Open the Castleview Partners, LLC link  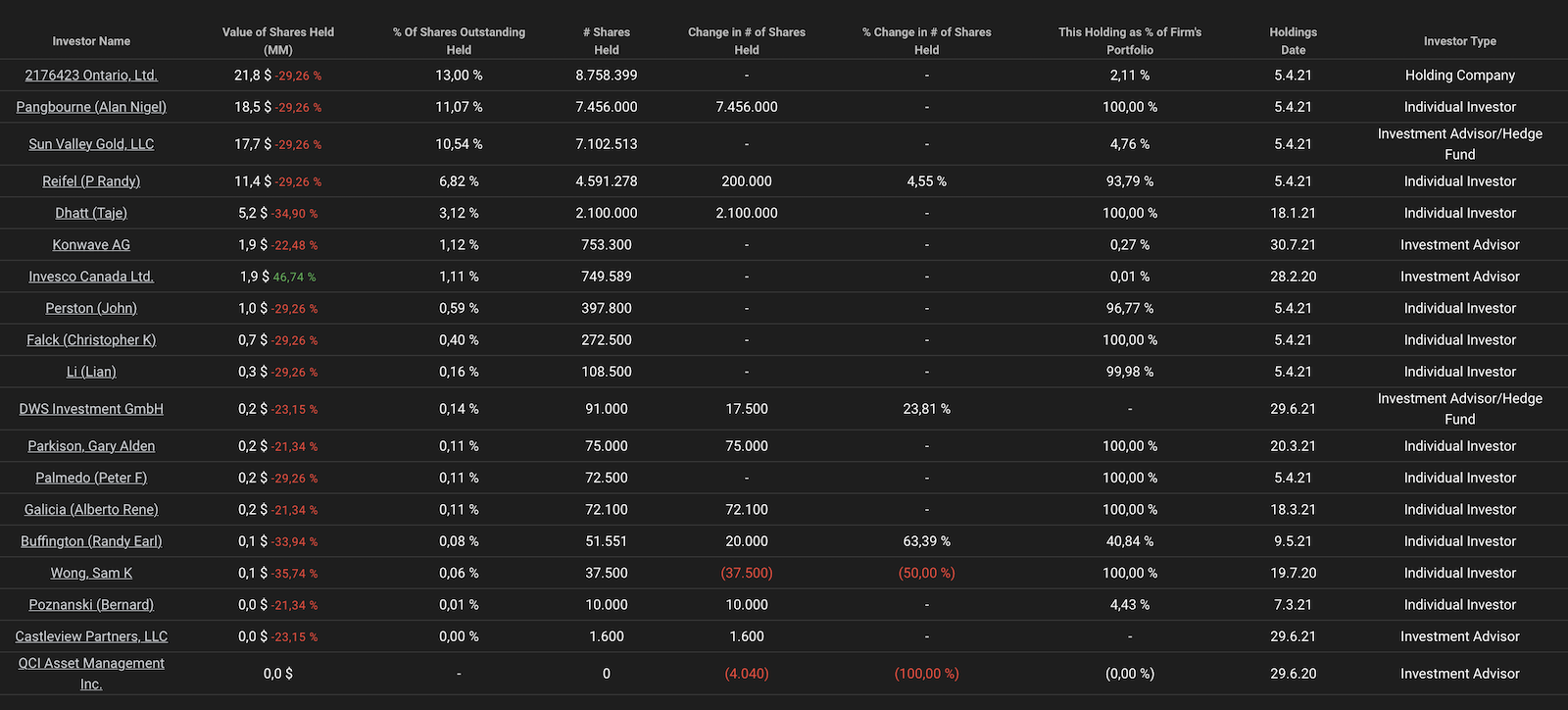tap(91, 636)
